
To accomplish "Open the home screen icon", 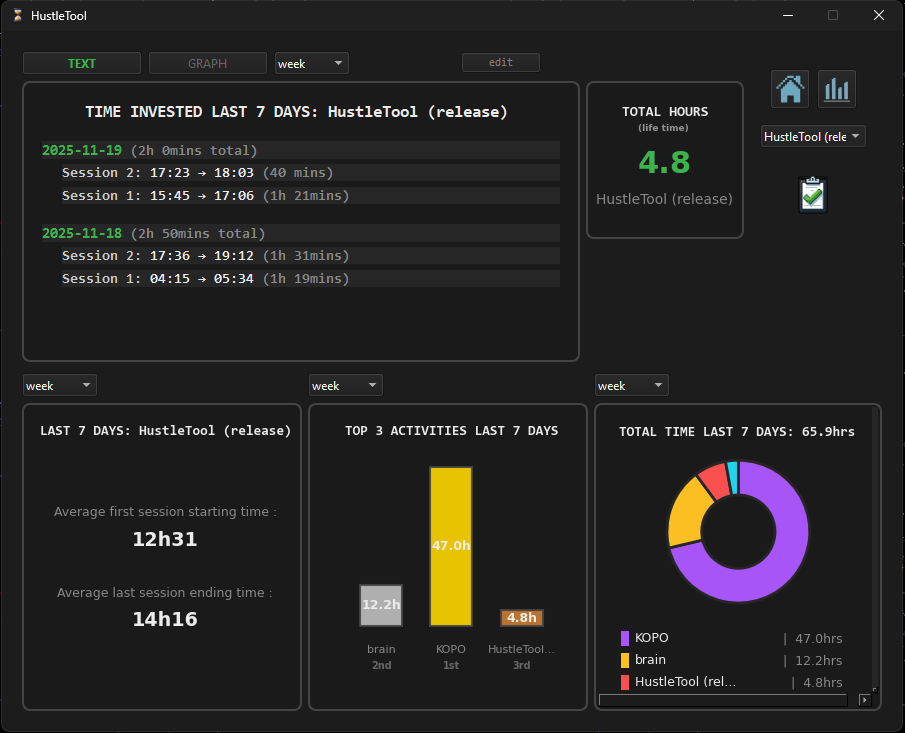I will 790,89.
